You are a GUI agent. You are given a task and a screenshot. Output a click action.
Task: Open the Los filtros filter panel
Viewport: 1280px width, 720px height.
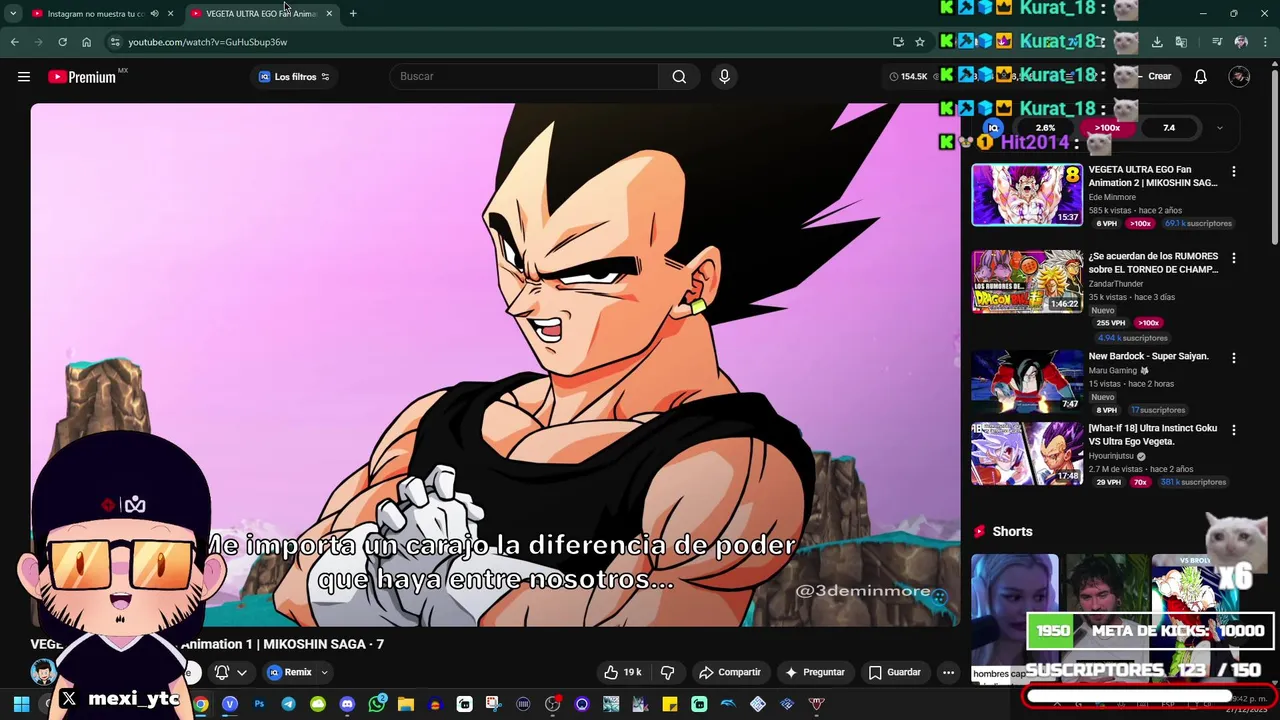point(294,77)
